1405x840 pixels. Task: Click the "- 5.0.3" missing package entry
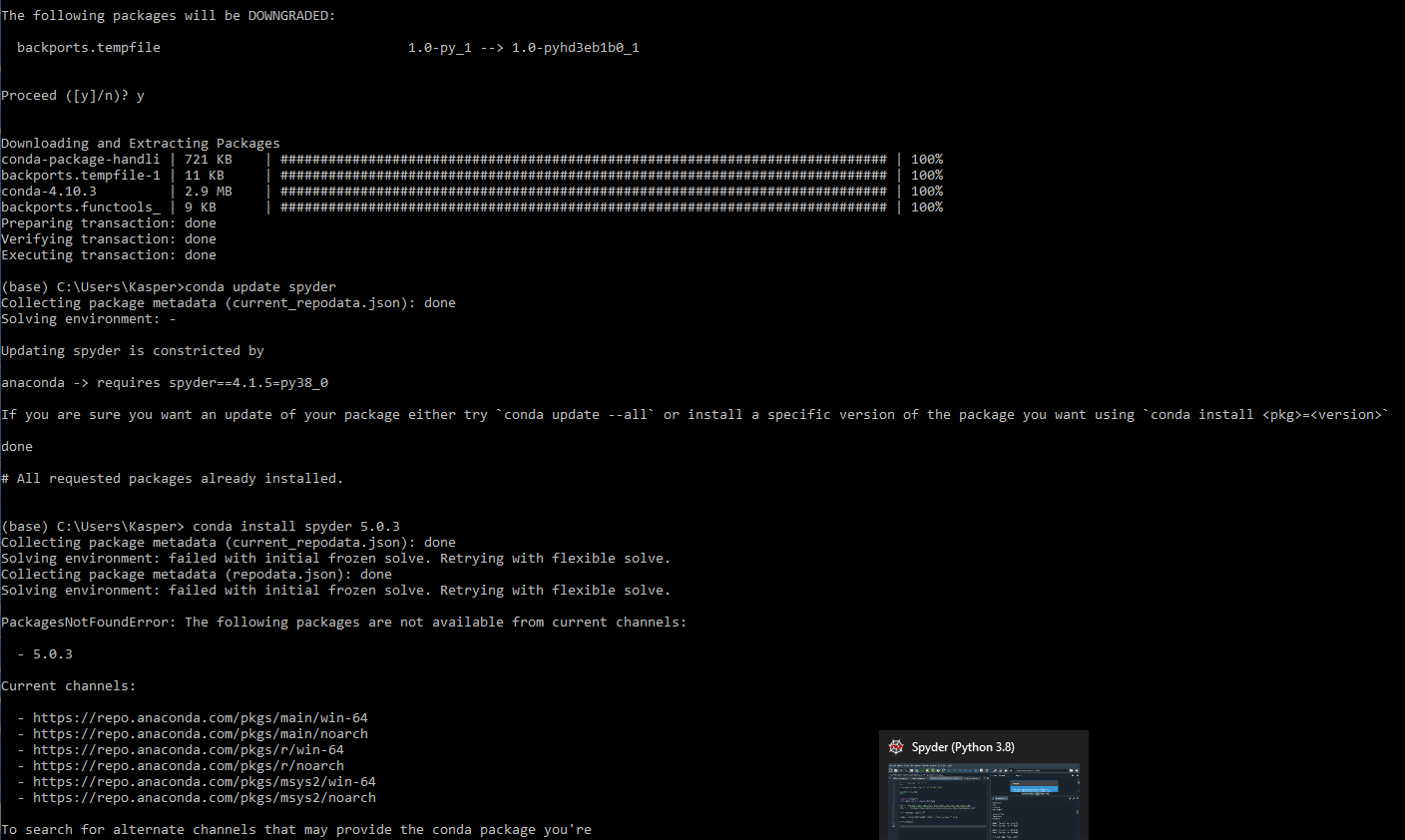click(x=45, y=654)
